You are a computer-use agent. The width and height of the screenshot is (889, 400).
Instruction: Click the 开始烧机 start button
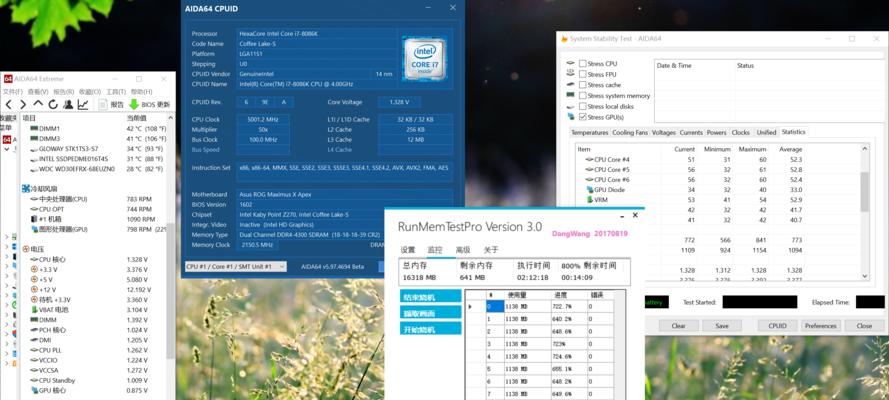pos(430,329)
